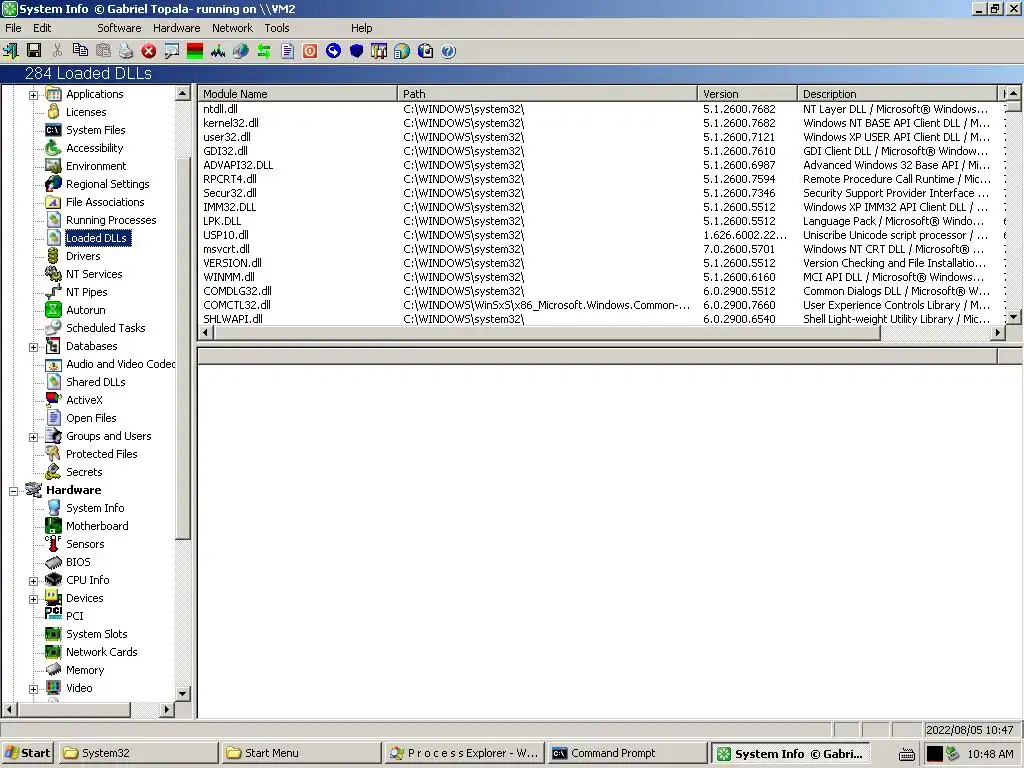Expand the Video tree node
The image size is (1024, 768).
[33, 689]
